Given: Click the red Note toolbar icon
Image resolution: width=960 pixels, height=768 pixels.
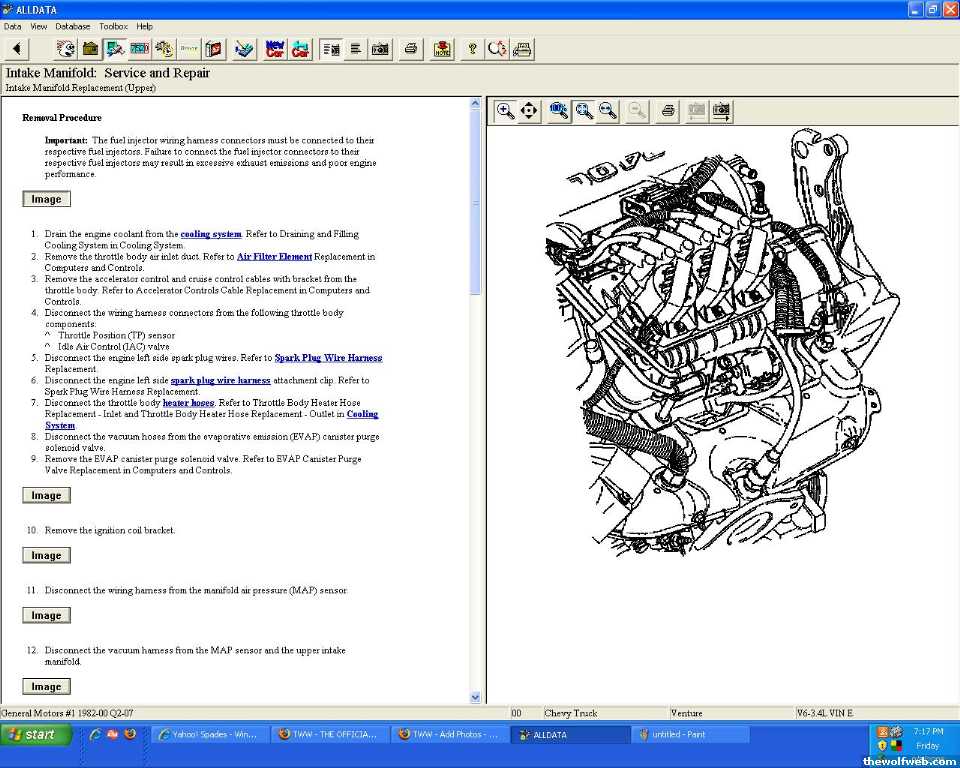Looking at the screenshot, I should click(442, 48).
